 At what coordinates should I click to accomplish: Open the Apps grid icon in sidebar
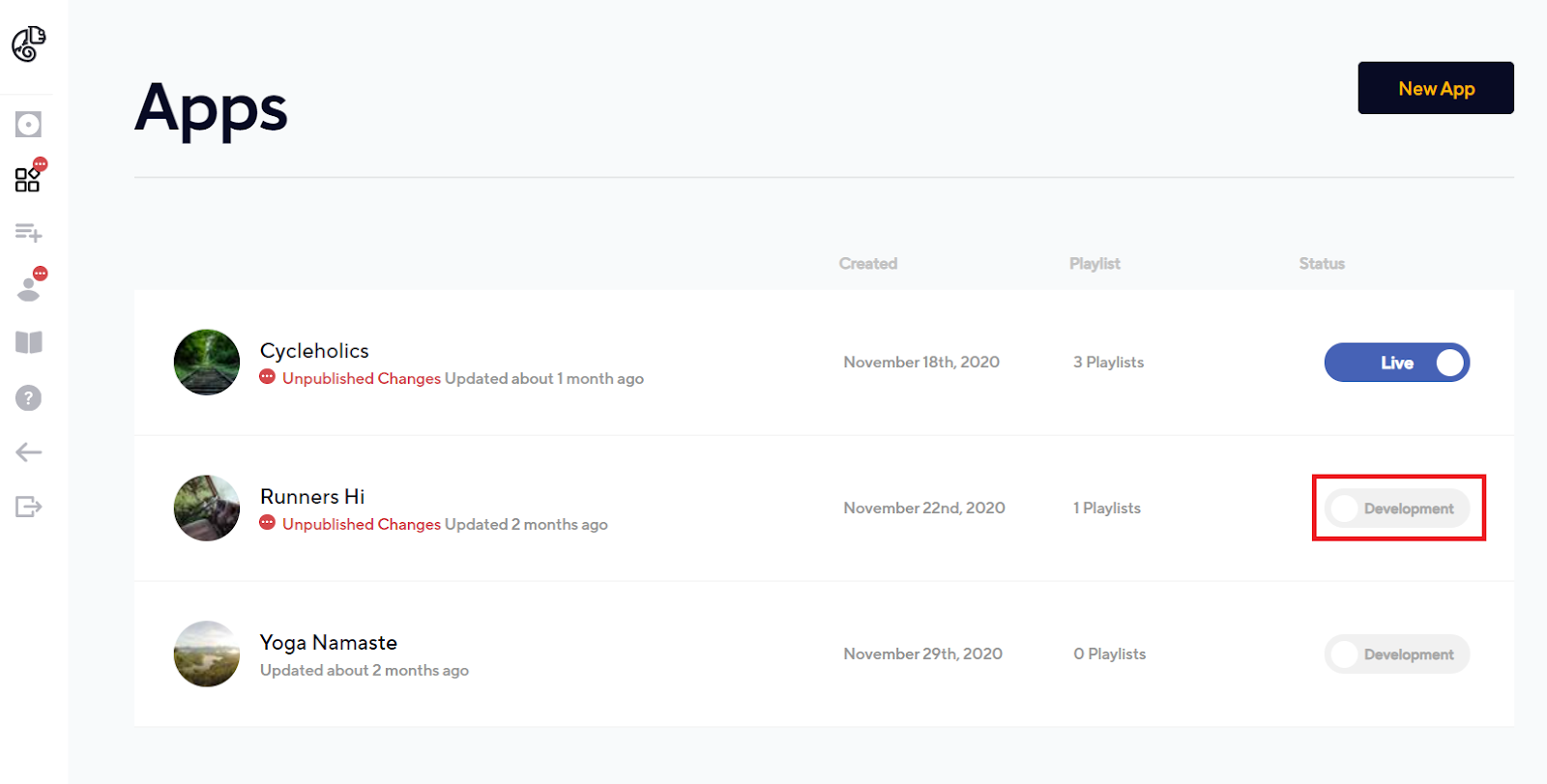[x=27, y=180]
